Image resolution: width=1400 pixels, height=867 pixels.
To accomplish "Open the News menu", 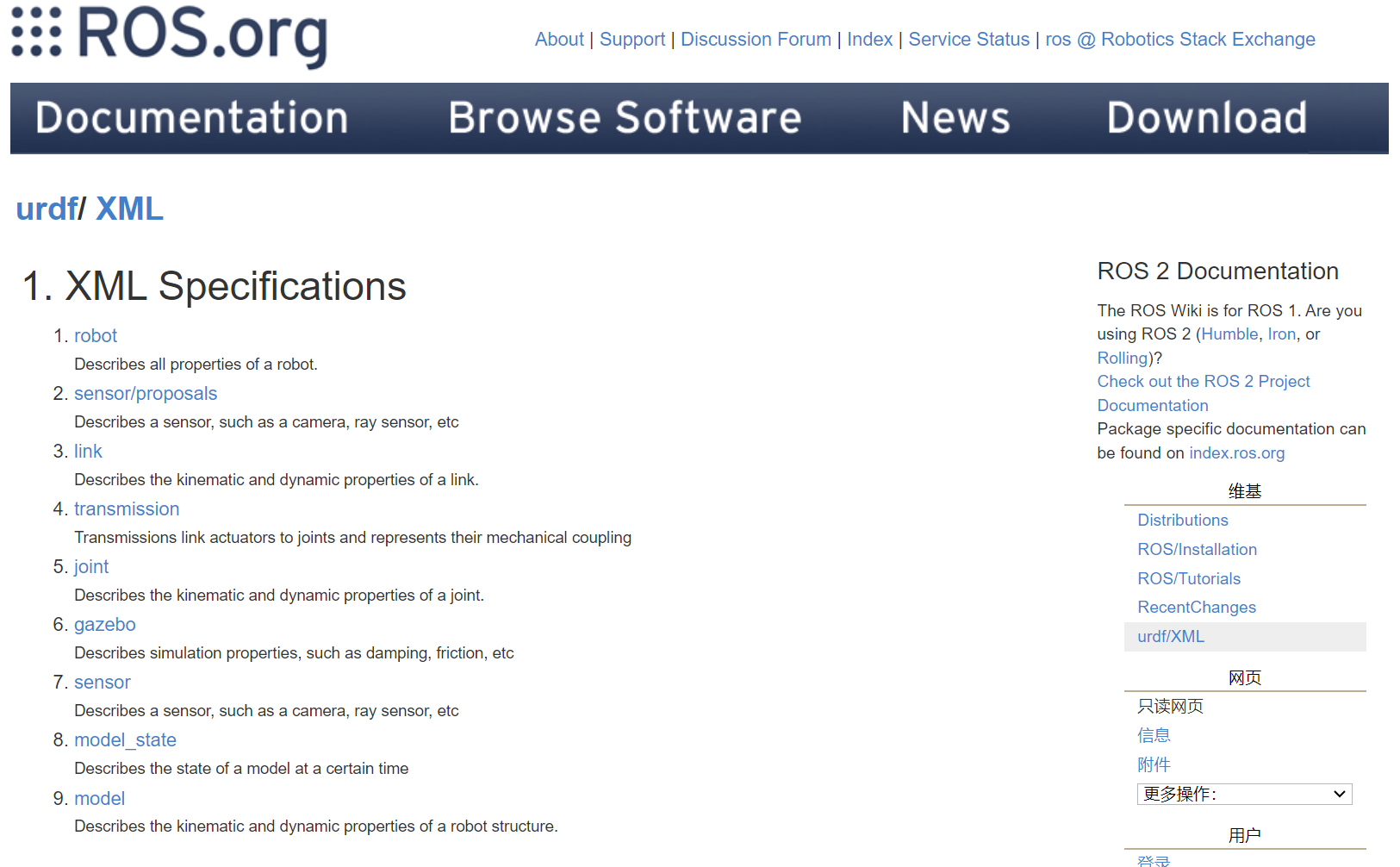I will (x=955, y=118).
